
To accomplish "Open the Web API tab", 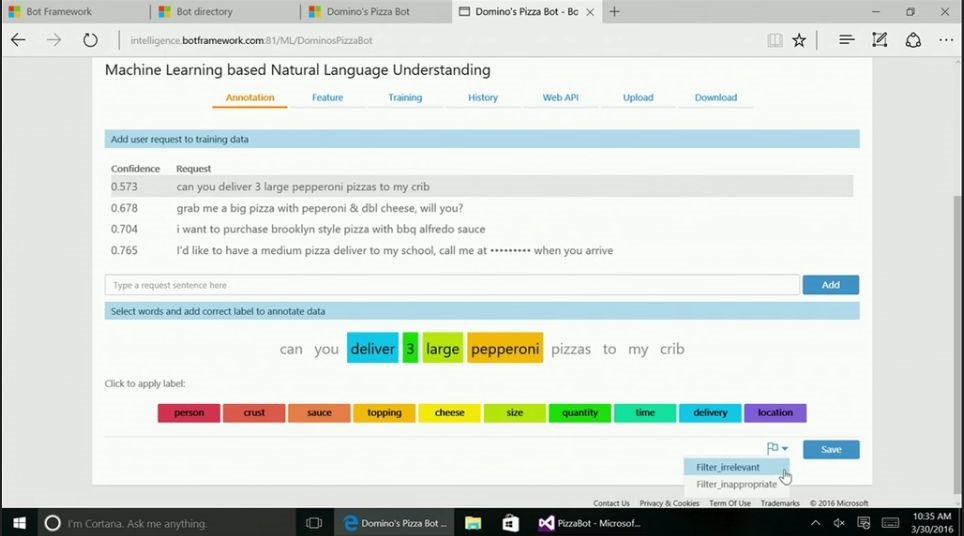I will 560,98.
